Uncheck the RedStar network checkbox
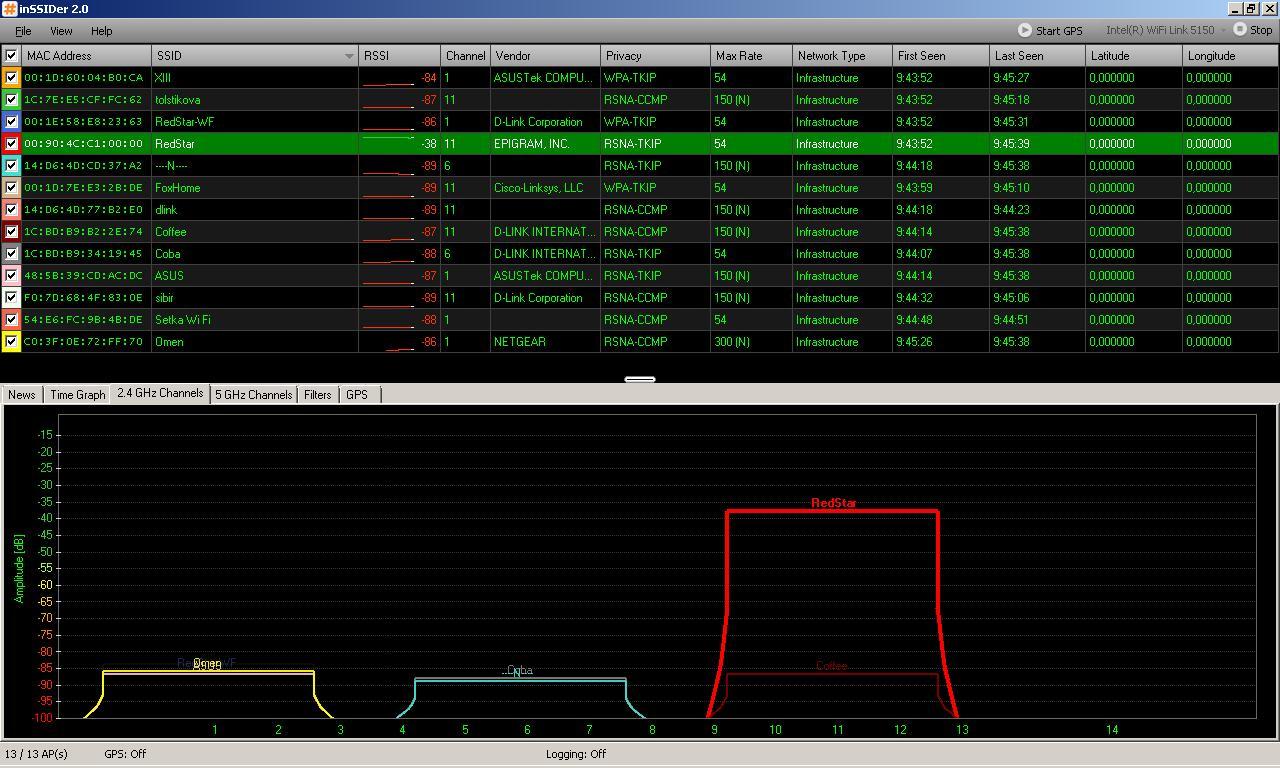This screenshot has width=1280, height=768. click(11, 144)
